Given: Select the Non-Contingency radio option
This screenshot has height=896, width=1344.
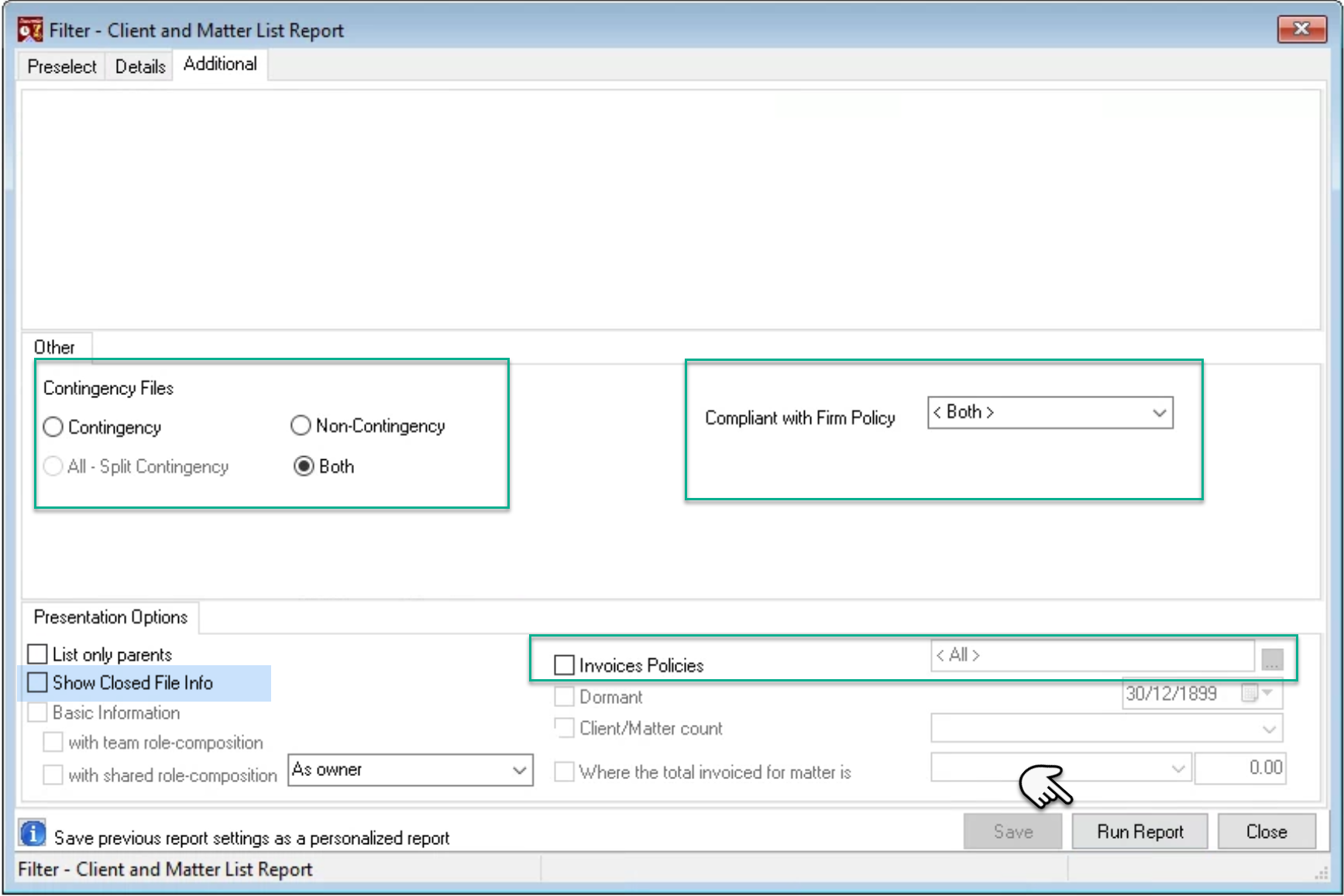Looking at the screenshot, I should point(301,425).
